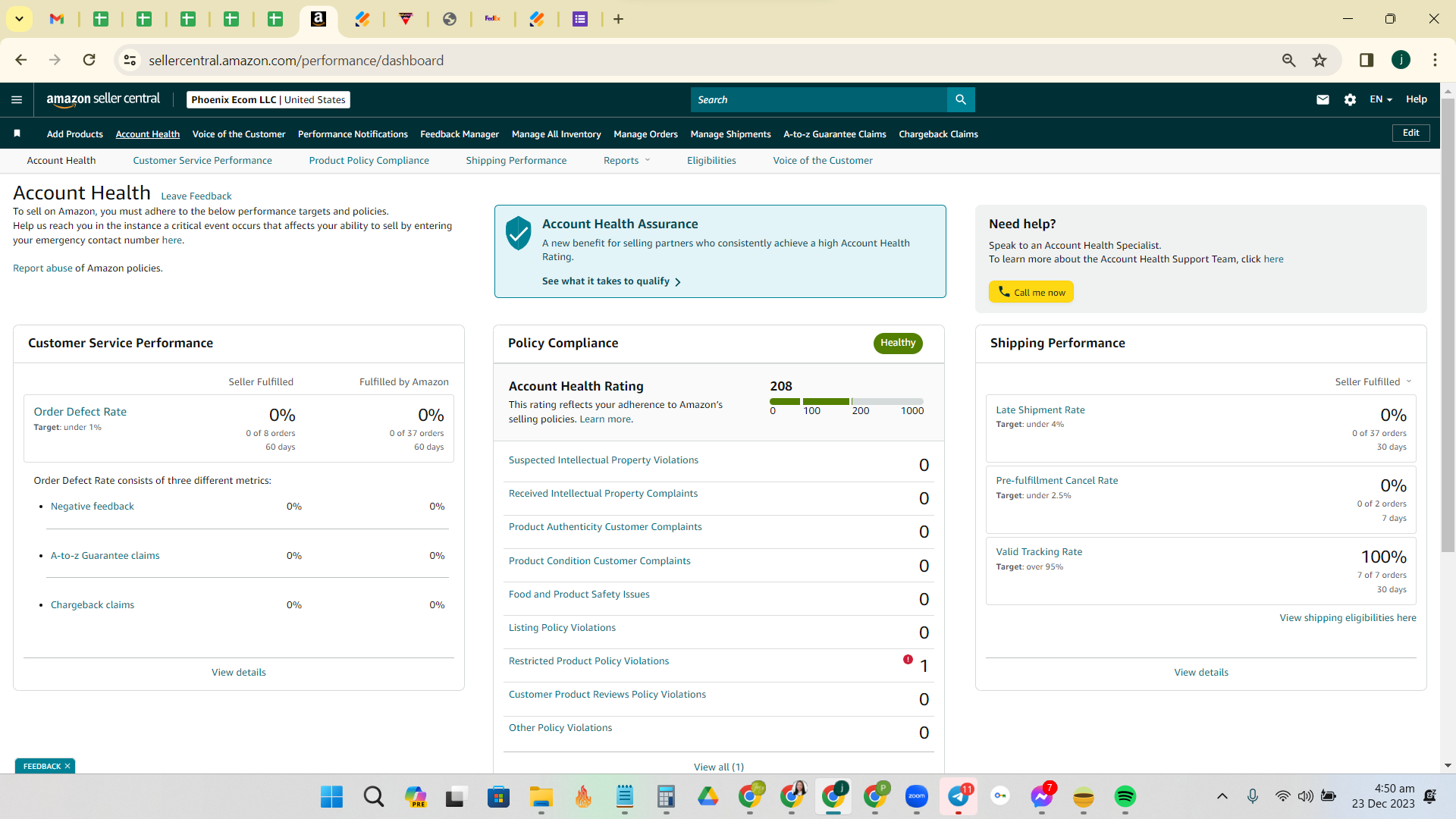Open the Valid Tracking Rate link
The image size is (1456, 819).
(1039, 551)
